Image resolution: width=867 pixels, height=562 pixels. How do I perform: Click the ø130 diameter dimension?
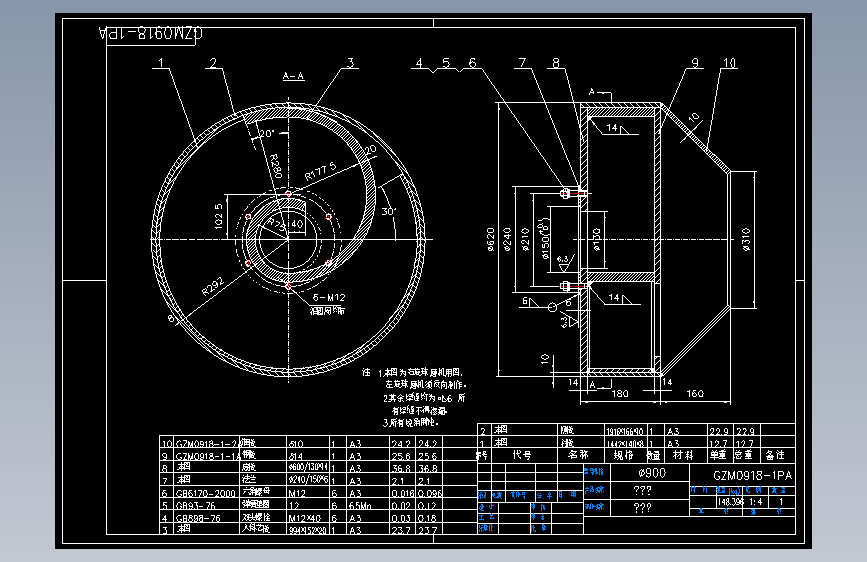[x=597, y=239]
